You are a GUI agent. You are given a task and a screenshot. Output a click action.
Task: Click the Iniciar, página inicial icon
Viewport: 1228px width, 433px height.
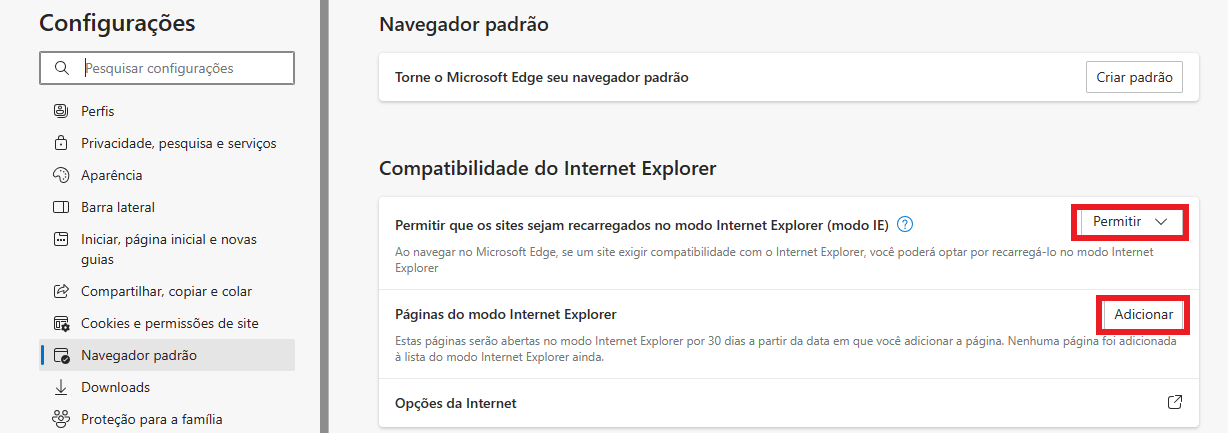pyautogui.click(x=61, y=240)
